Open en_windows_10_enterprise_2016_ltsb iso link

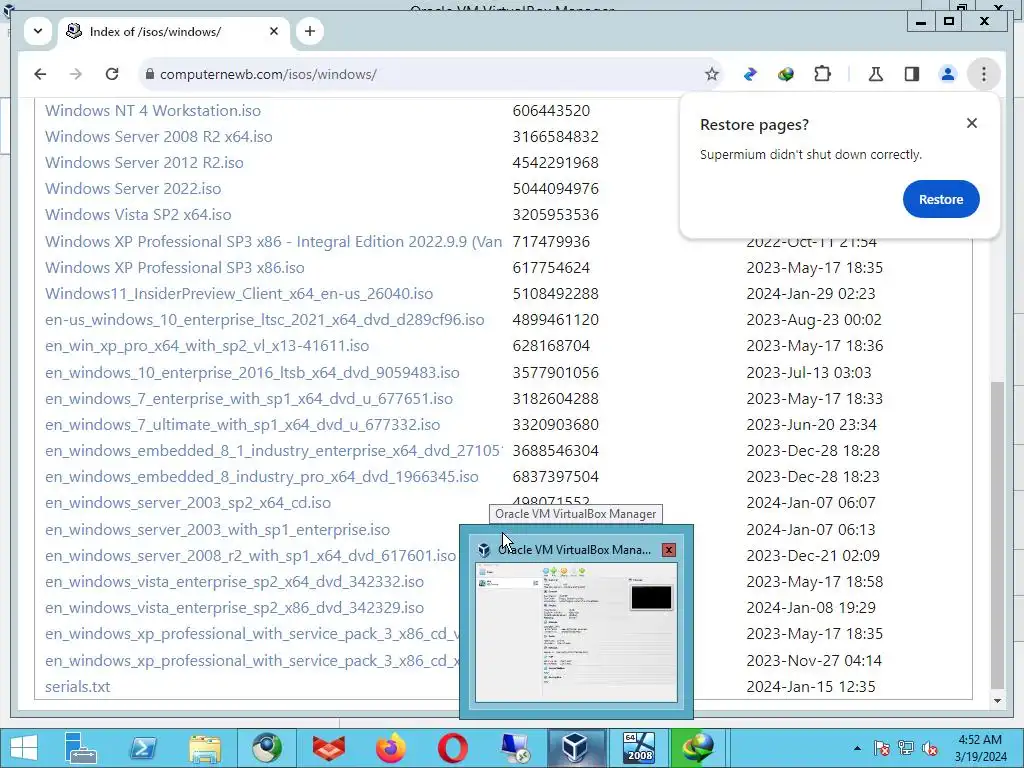(x=252, y=373)
